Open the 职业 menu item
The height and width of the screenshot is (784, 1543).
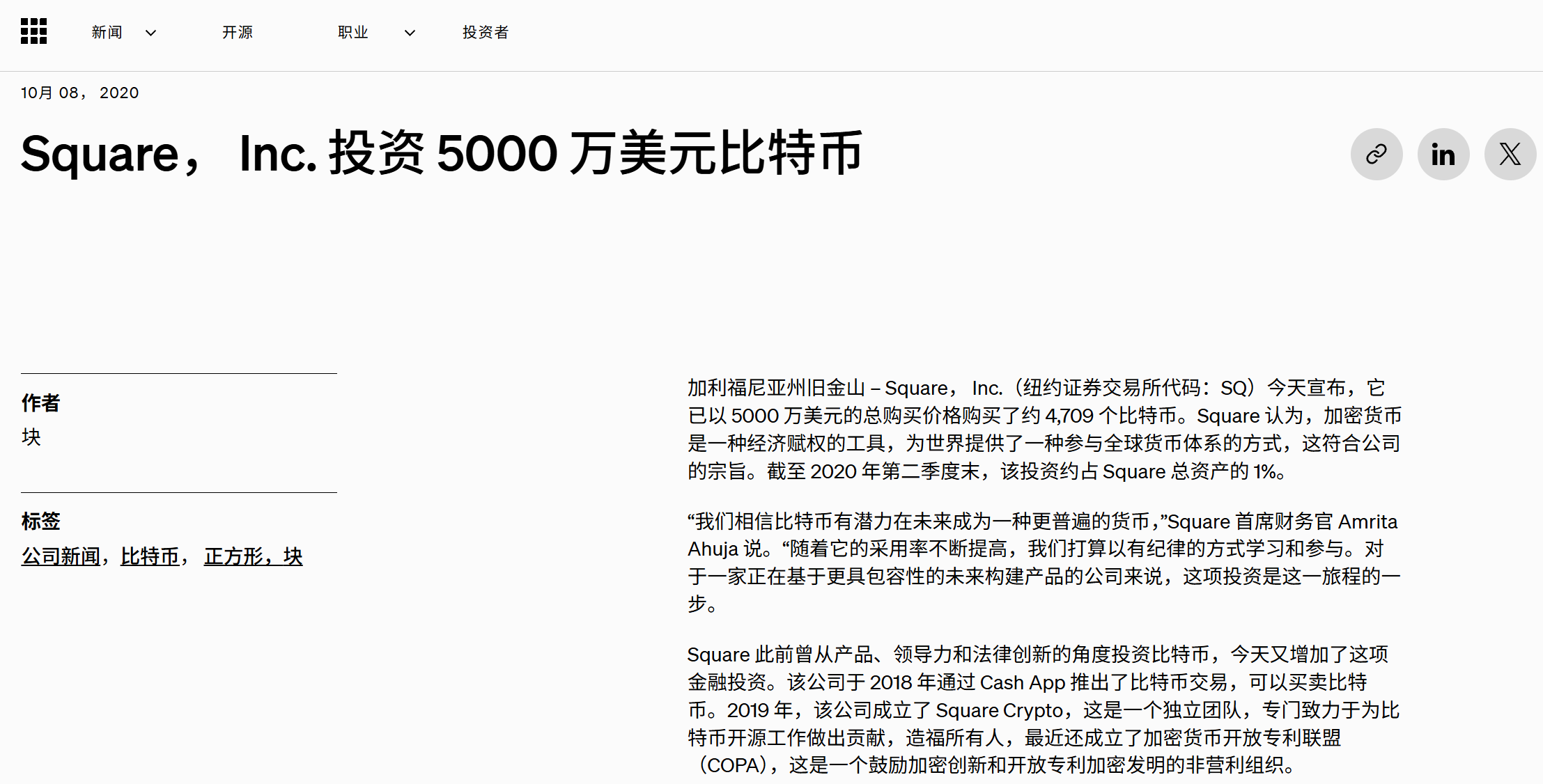tap(352, 33)
